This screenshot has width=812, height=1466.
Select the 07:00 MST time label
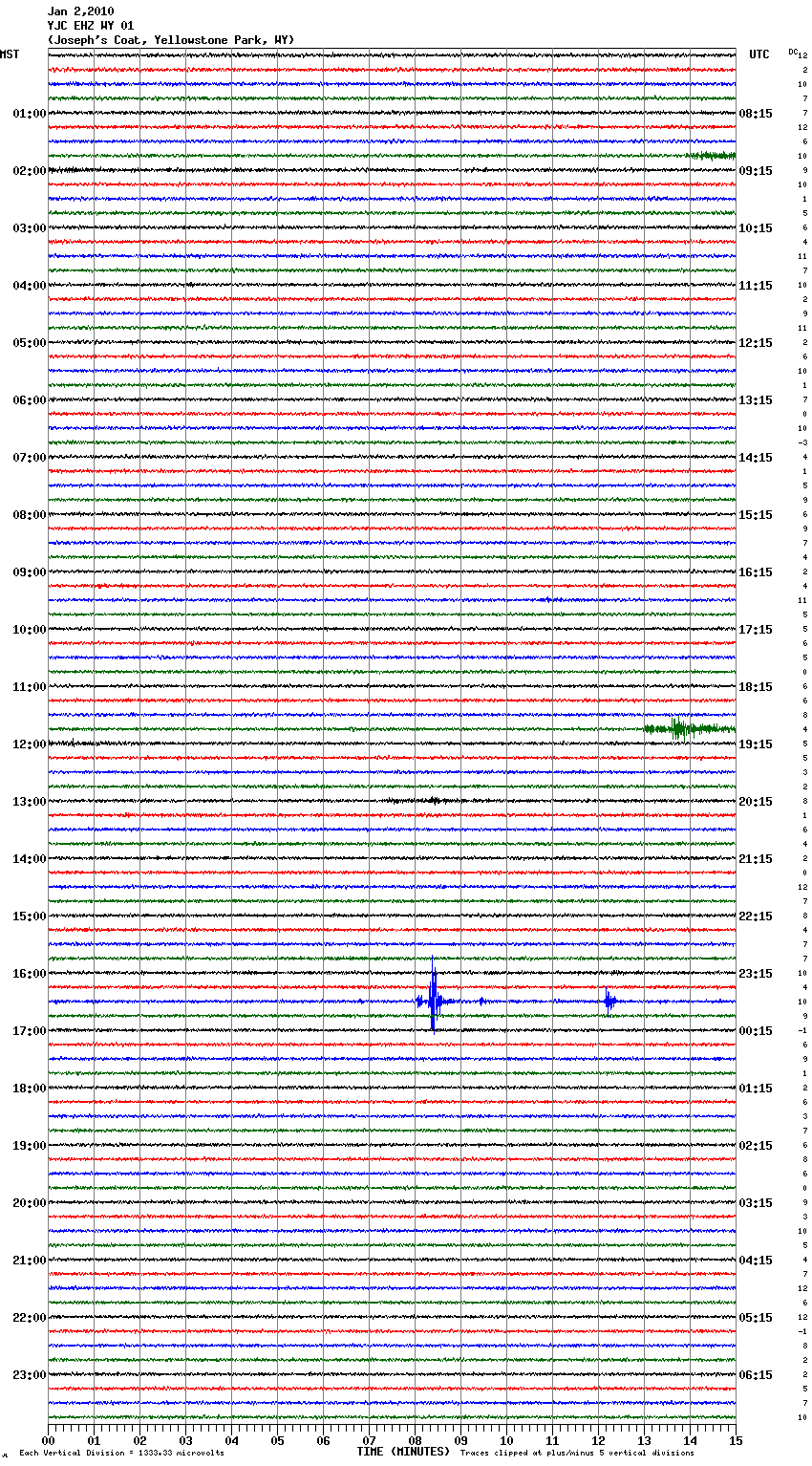[x=30, y=458]
